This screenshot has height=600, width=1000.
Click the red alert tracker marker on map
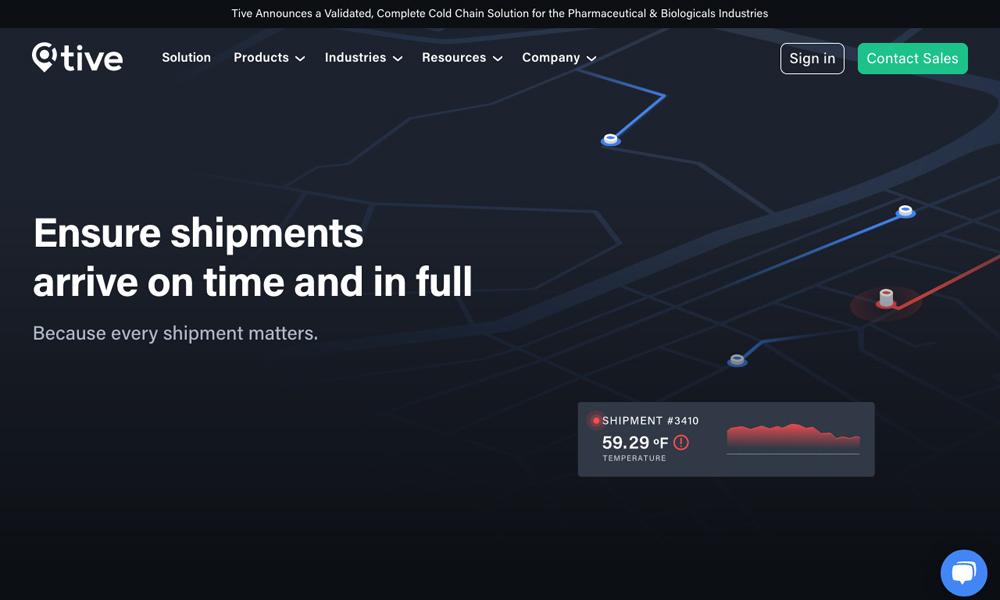click(x=886, y=298)
